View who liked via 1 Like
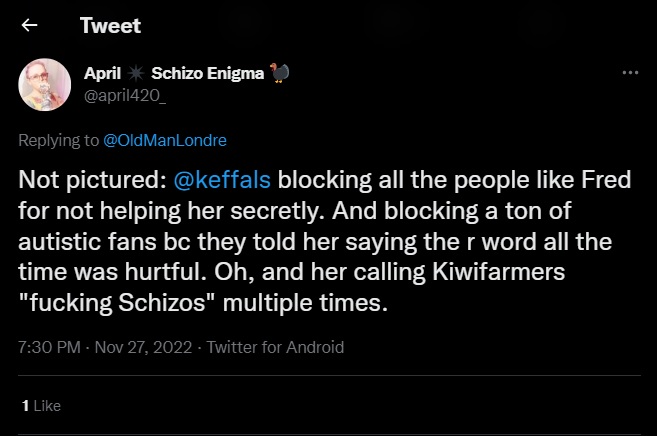 [41, 406]
